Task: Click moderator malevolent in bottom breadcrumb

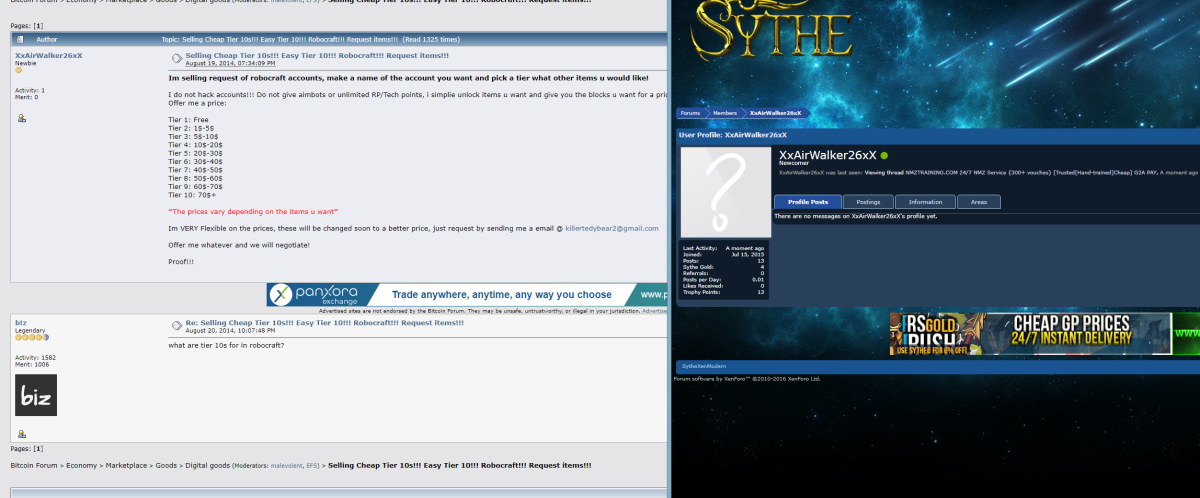Action: [288, 465]
